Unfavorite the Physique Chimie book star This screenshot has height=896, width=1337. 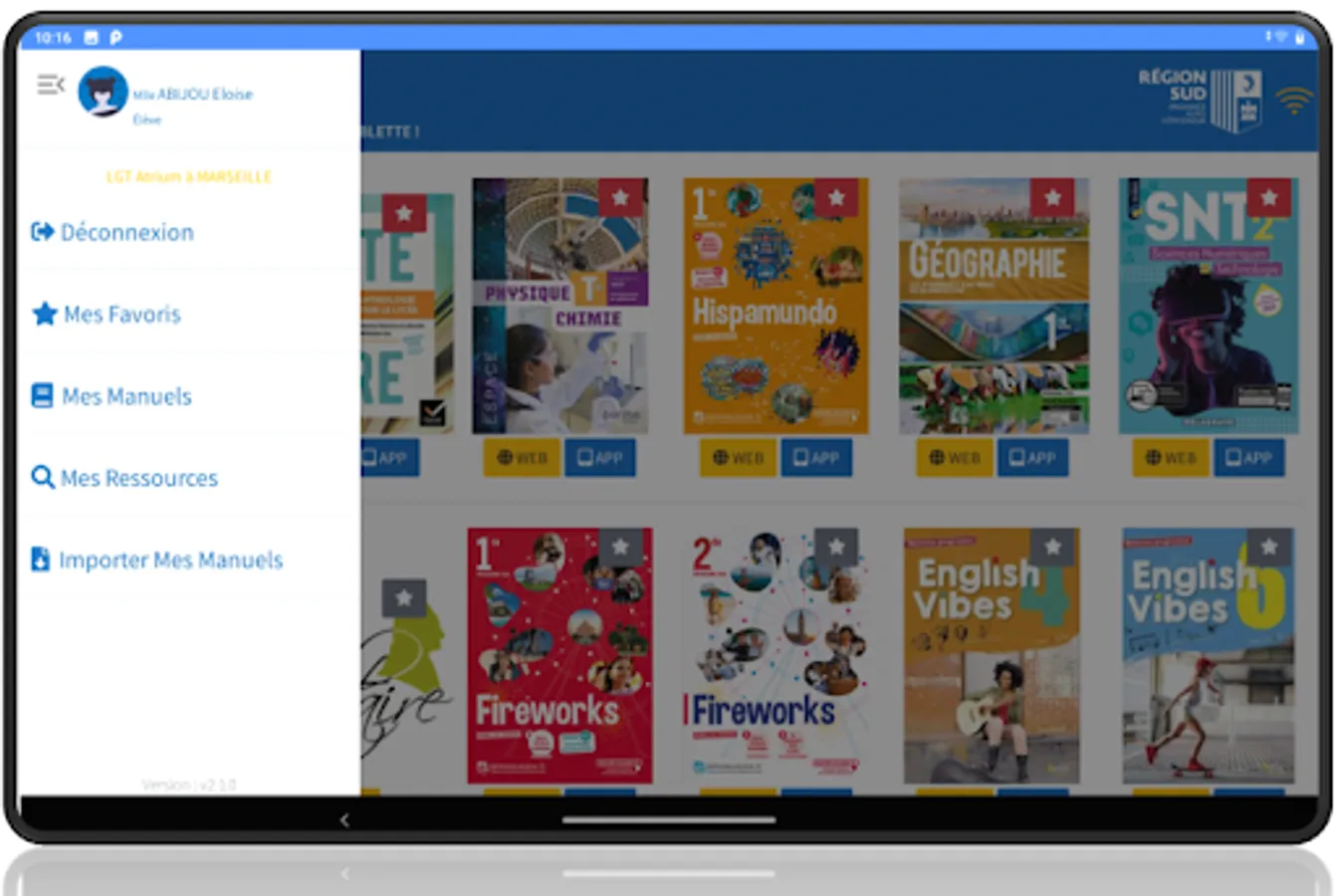[620, 197]
